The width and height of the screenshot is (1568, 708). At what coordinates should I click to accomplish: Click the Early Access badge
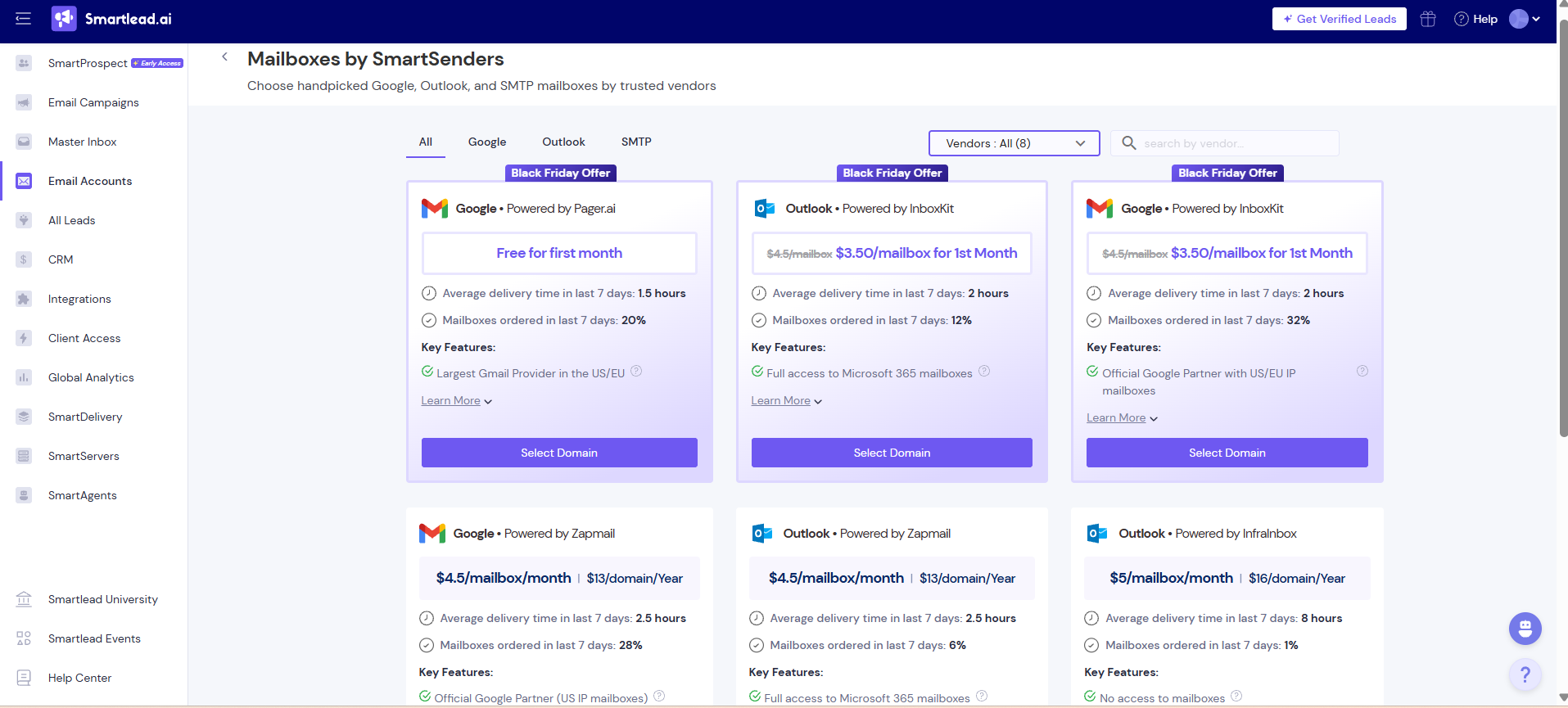click(157, 63)
